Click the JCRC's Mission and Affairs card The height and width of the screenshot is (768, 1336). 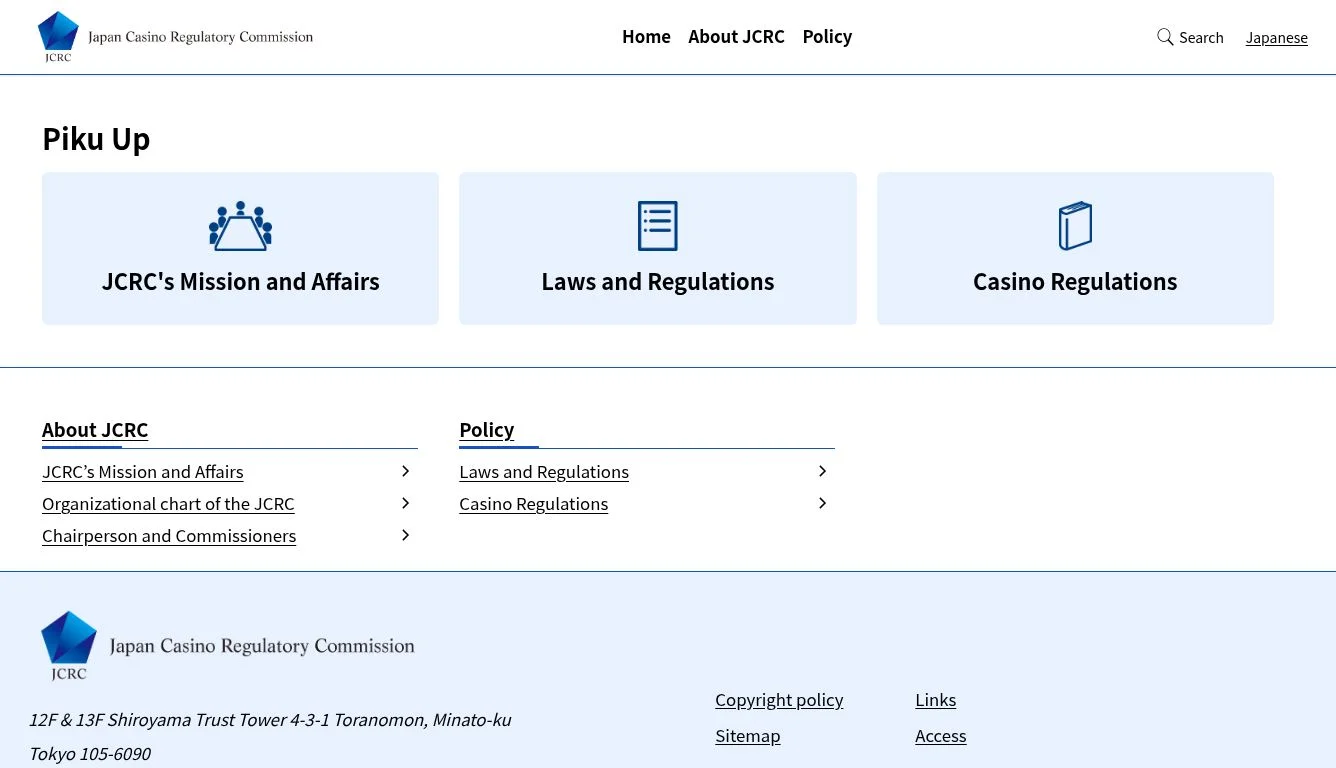(240, 248)
